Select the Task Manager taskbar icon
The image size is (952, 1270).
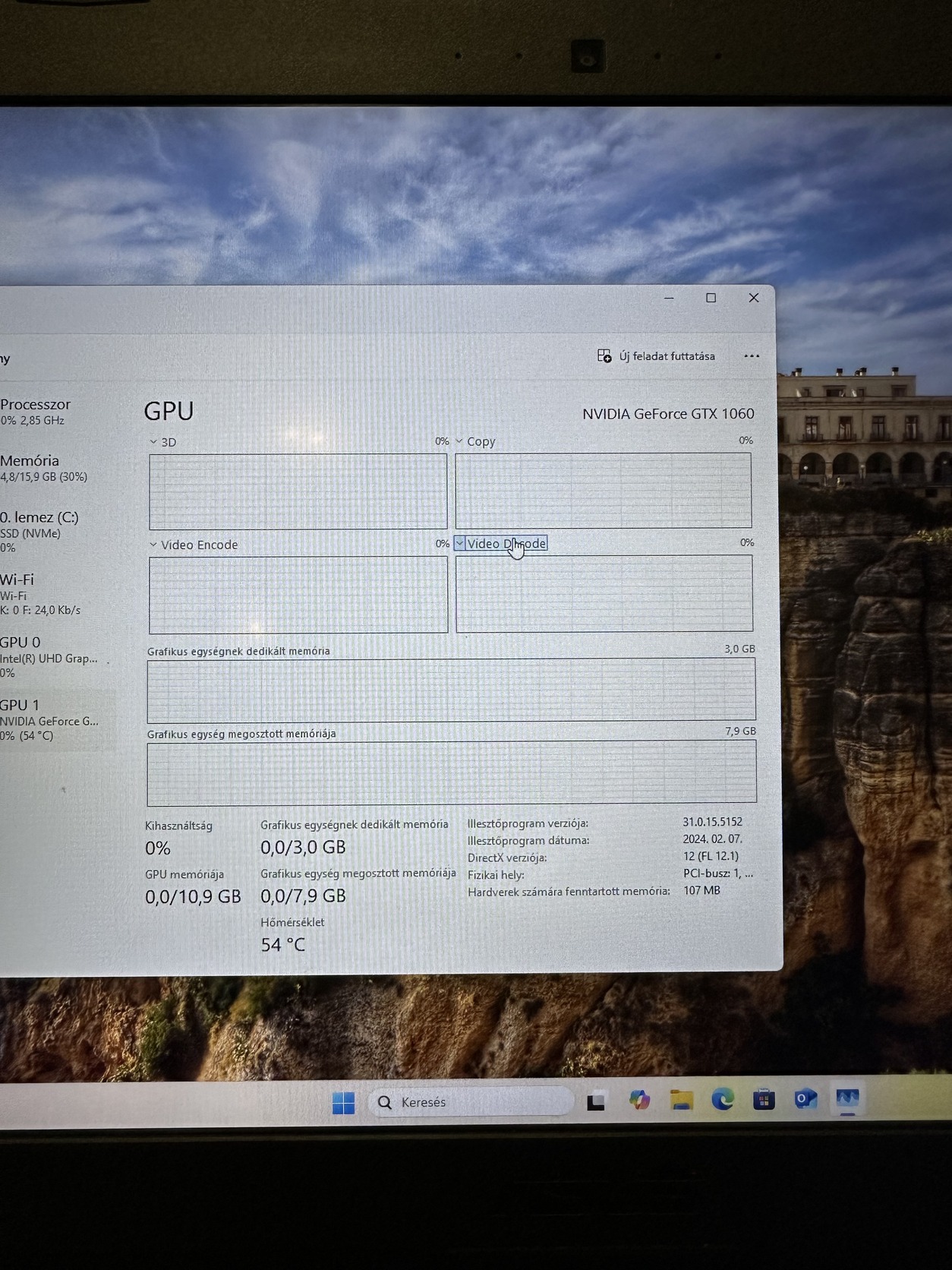[847, 1098]
